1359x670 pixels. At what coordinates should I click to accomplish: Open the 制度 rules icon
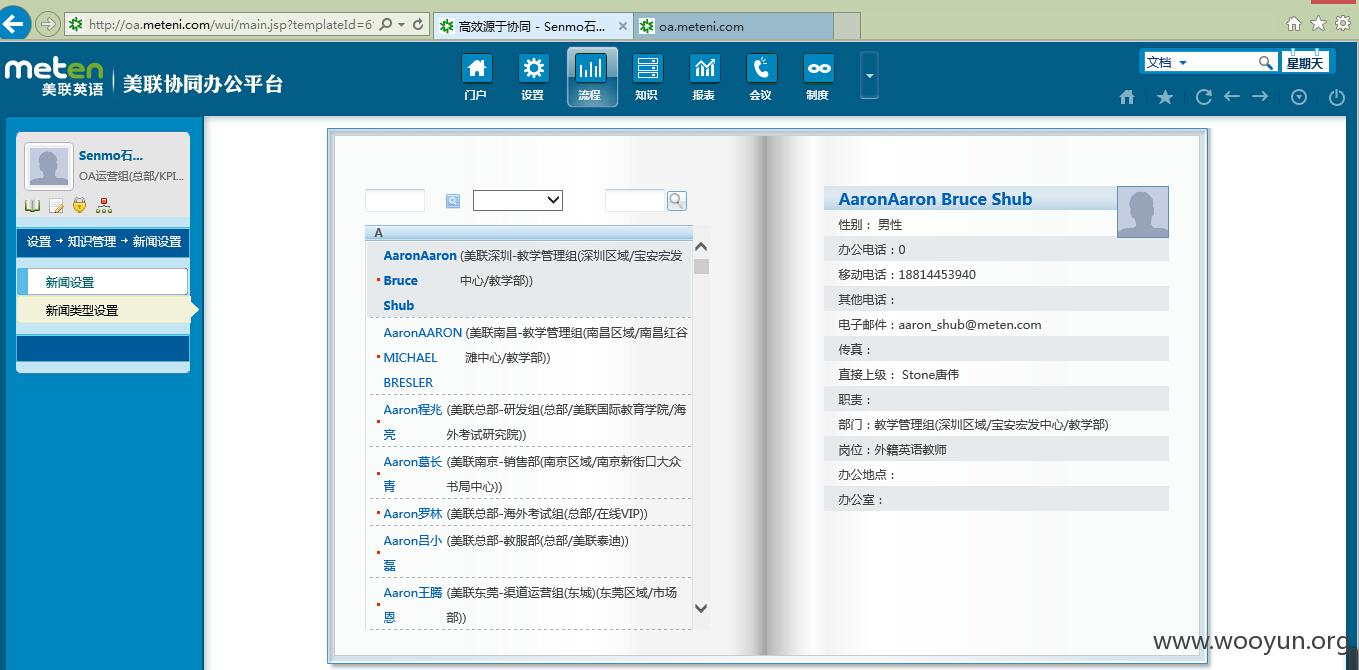coord(818,77)
